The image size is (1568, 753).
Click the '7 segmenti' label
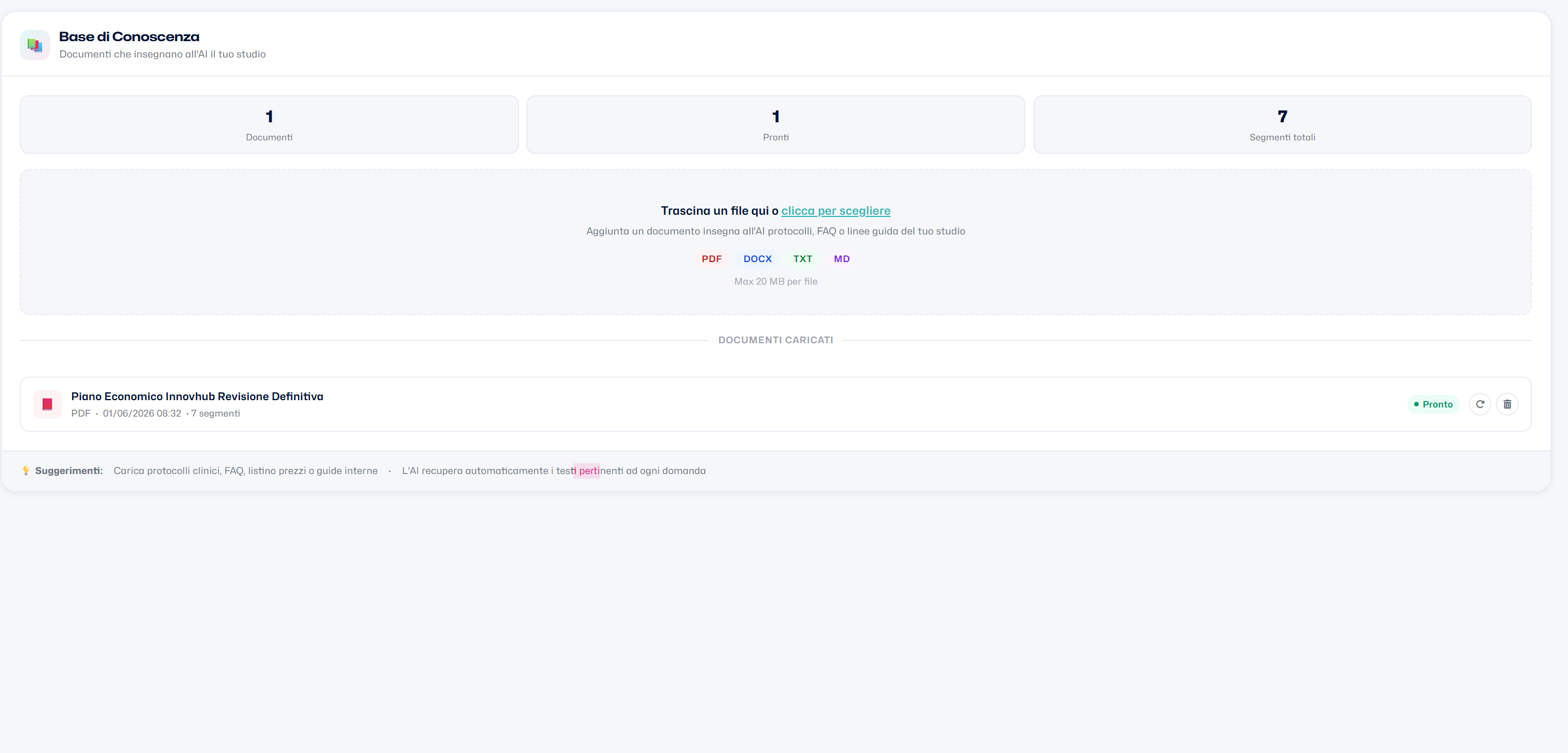[215, 413]
